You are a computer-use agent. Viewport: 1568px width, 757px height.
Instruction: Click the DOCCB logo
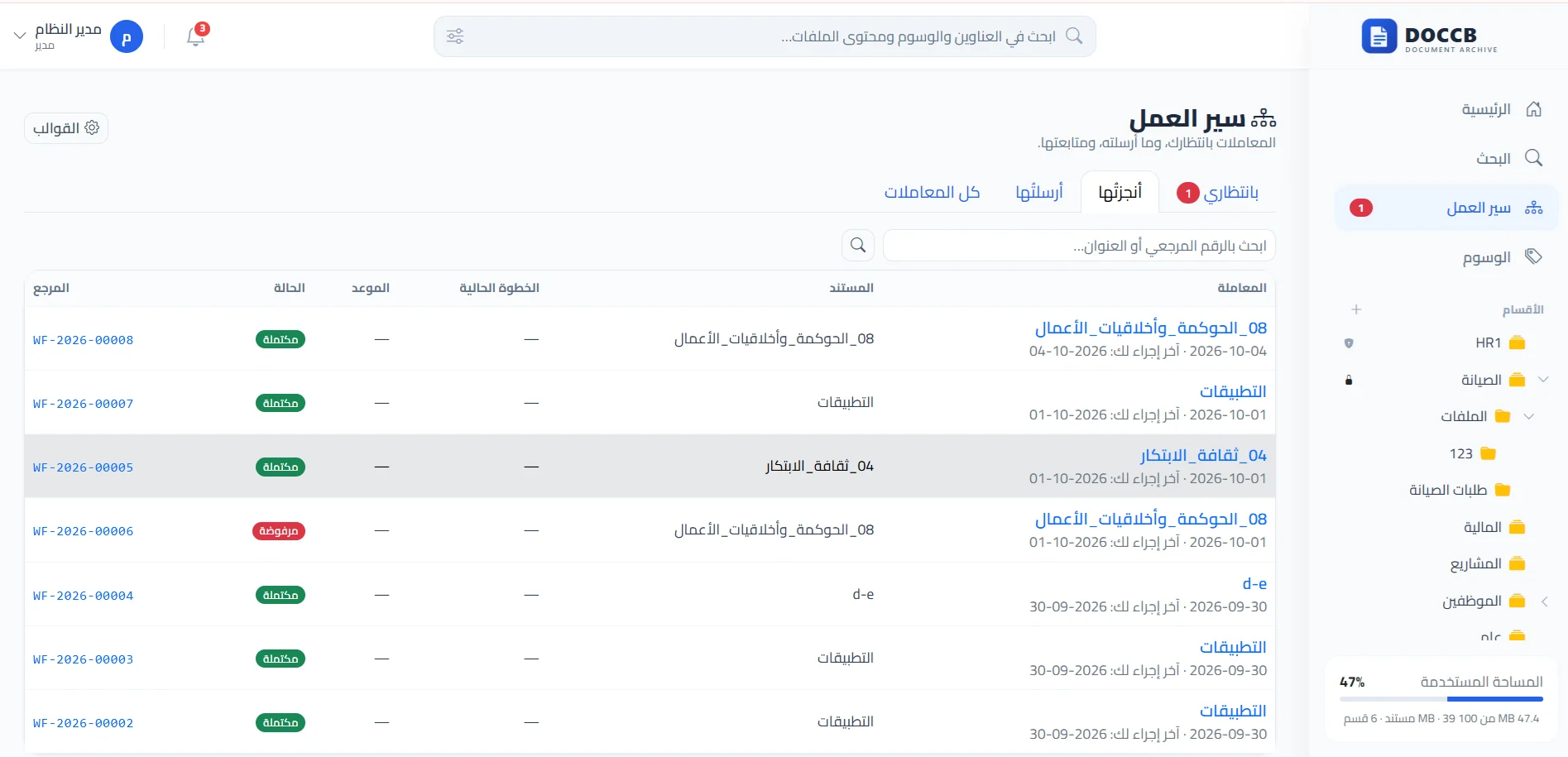[x=1430, y=36]
